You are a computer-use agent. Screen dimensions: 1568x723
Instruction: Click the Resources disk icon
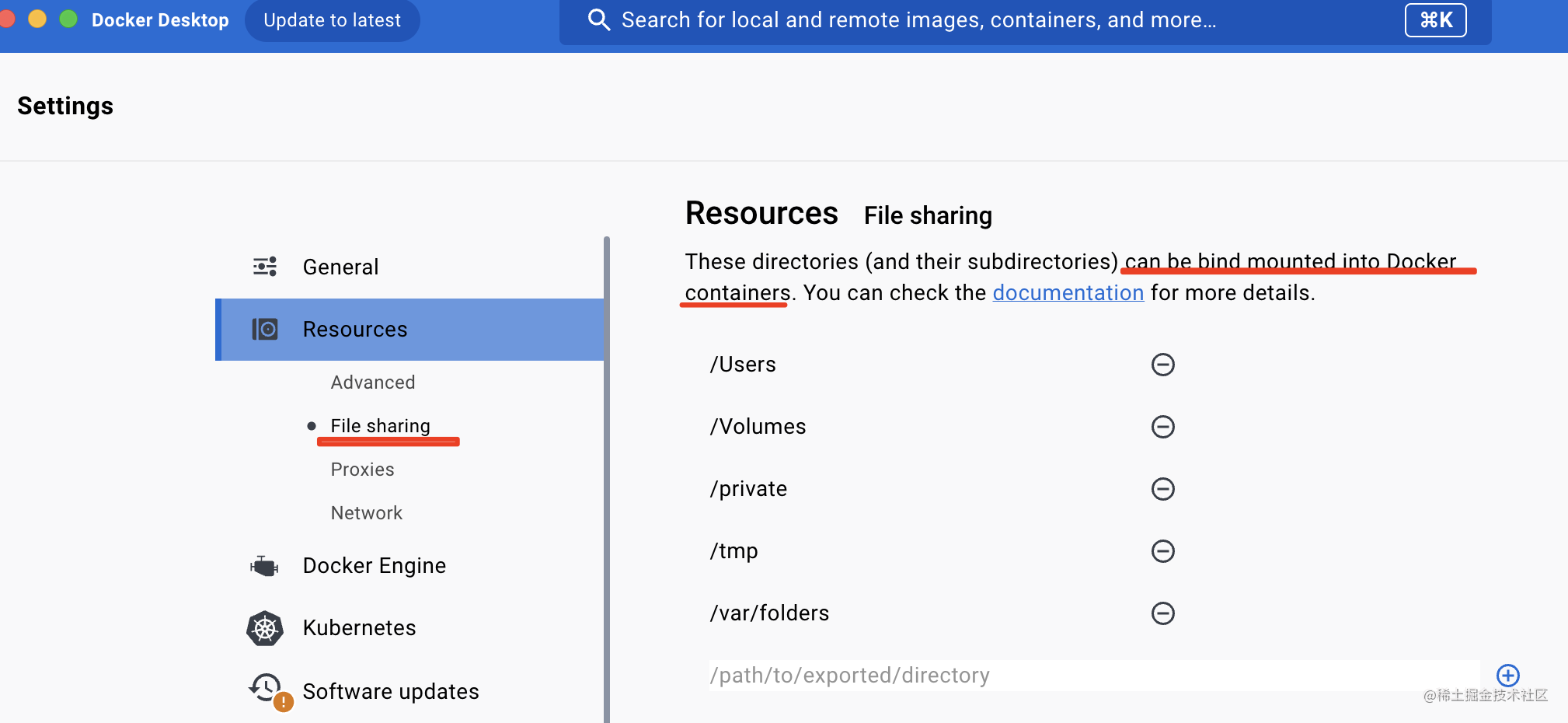pyautogui.click(x=265, y=329)
